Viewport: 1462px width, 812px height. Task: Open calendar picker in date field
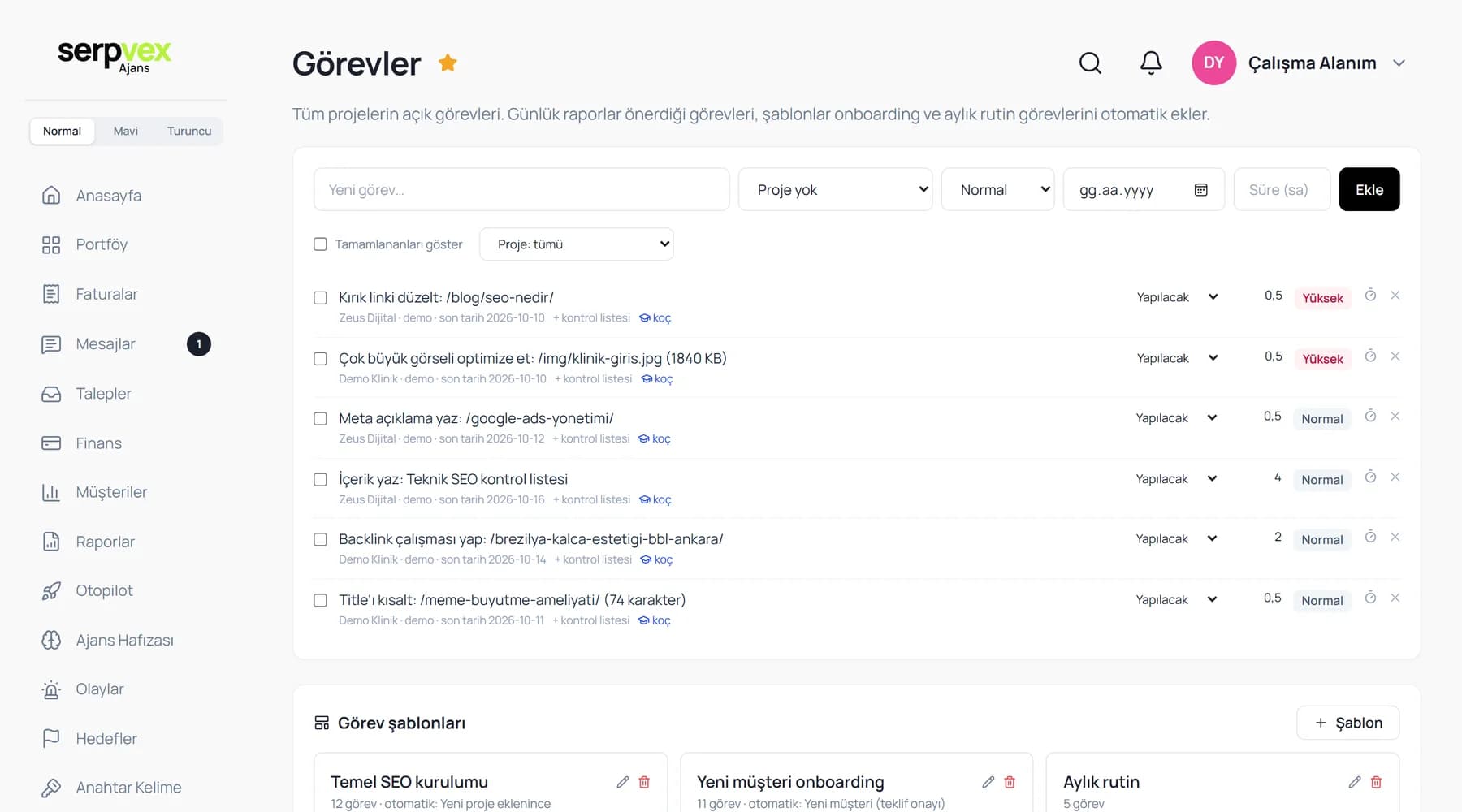click(1201, 190)
